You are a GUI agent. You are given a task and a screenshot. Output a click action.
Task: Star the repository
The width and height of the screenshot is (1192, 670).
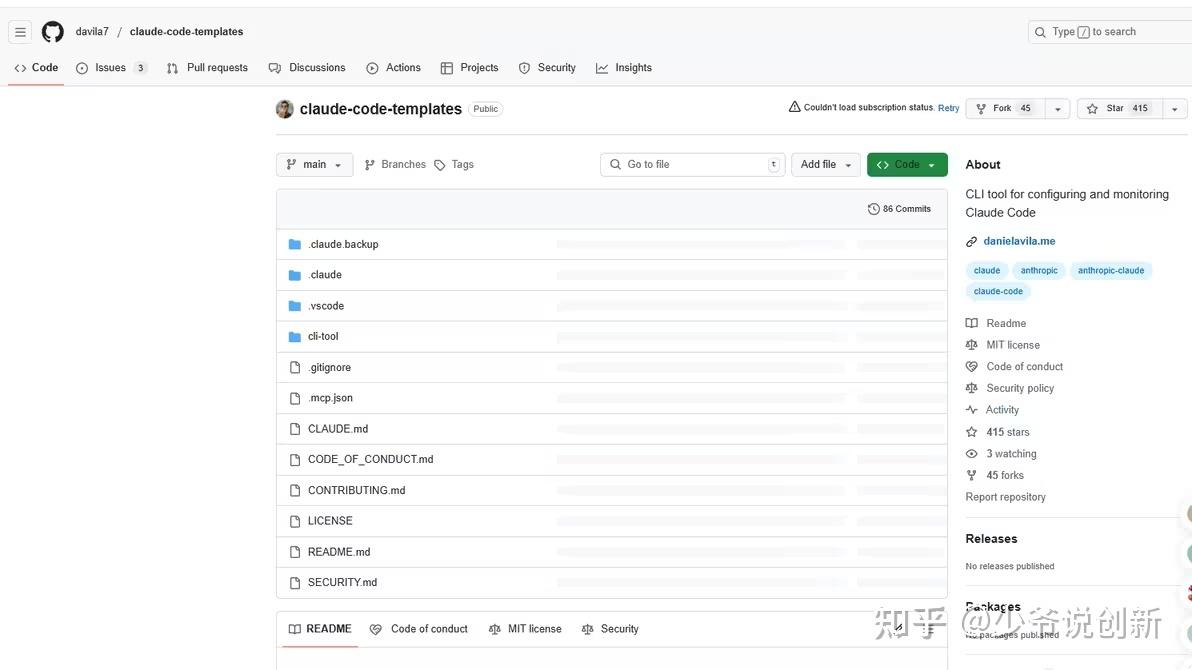pos(1119,109)
